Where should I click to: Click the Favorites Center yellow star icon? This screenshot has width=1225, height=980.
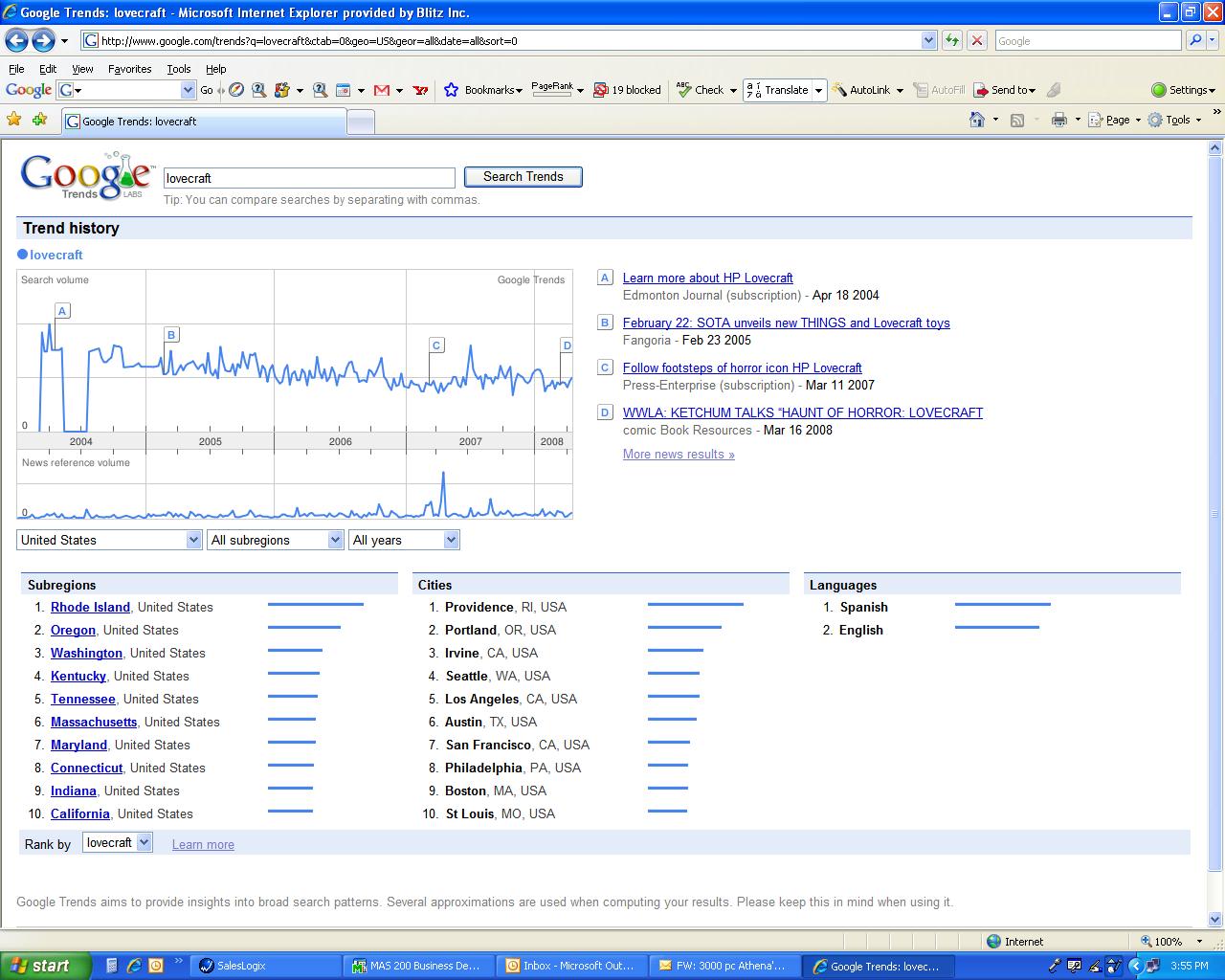click(x=14, y=120)
